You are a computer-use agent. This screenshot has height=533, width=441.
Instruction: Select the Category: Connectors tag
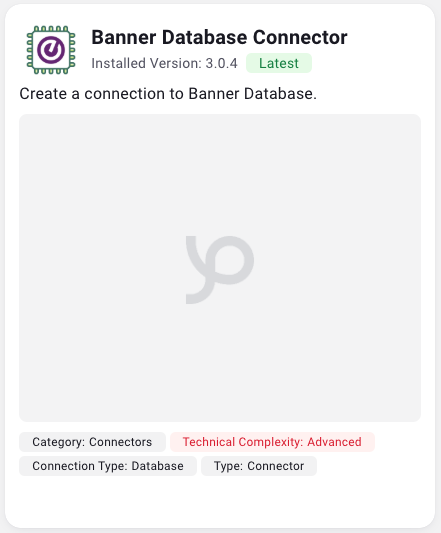tap(92, 442)
